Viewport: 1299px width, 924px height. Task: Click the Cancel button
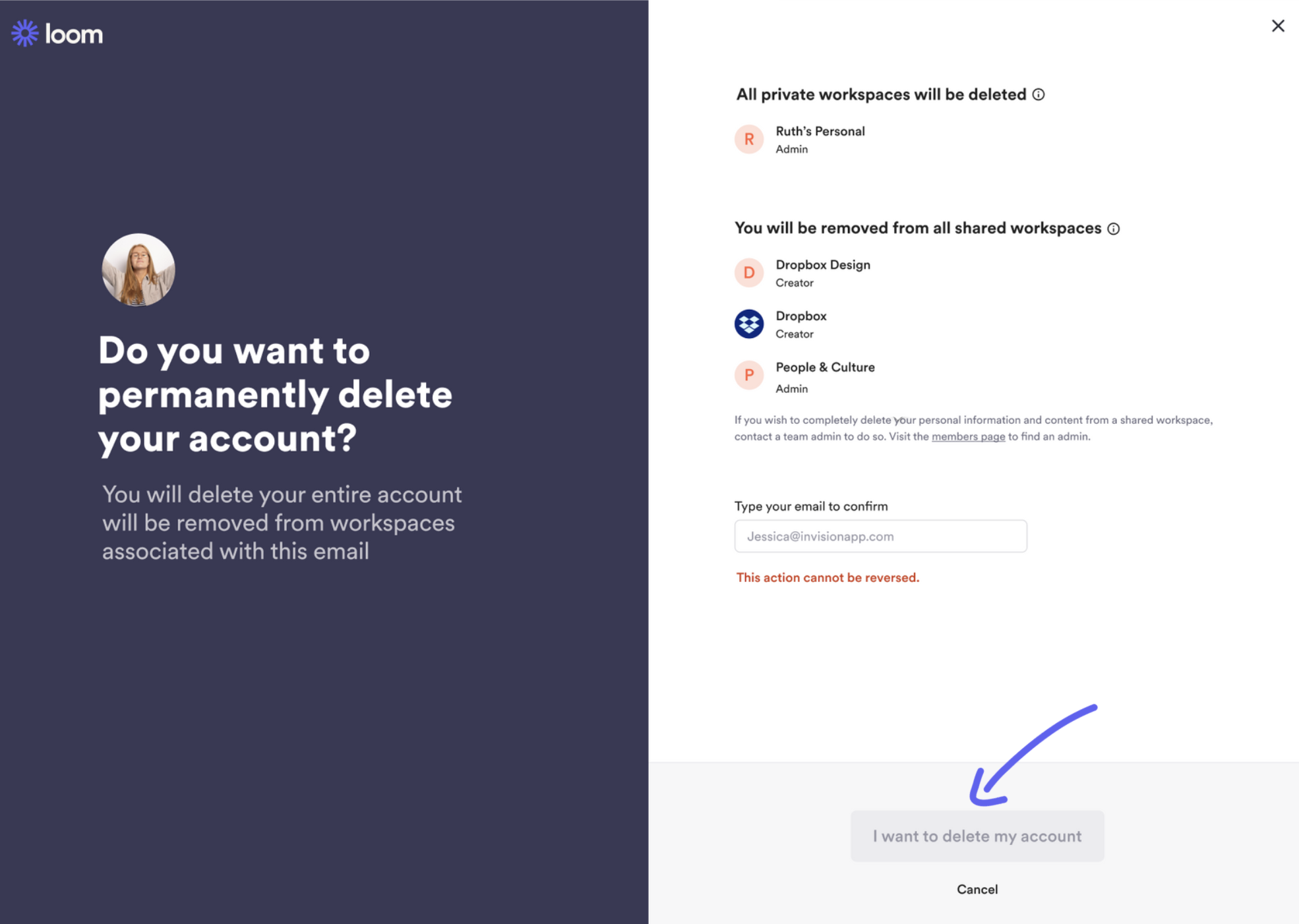click(977, 889)
